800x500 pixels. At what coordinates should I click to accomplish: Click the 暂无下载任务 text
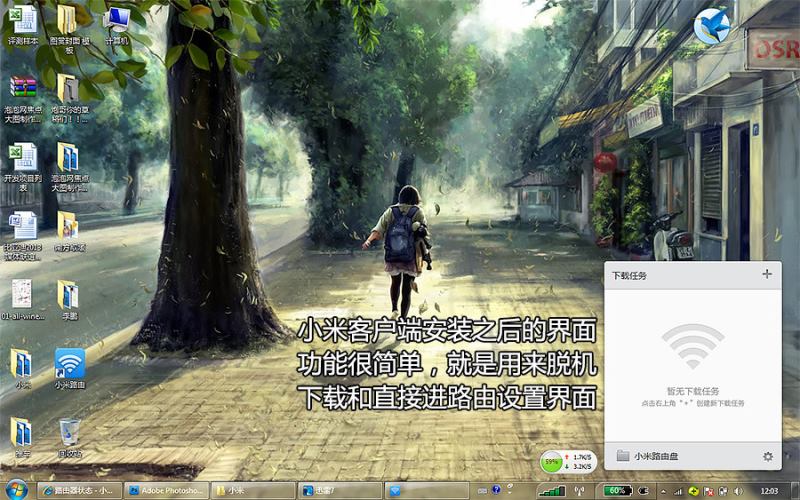point(692,391)
